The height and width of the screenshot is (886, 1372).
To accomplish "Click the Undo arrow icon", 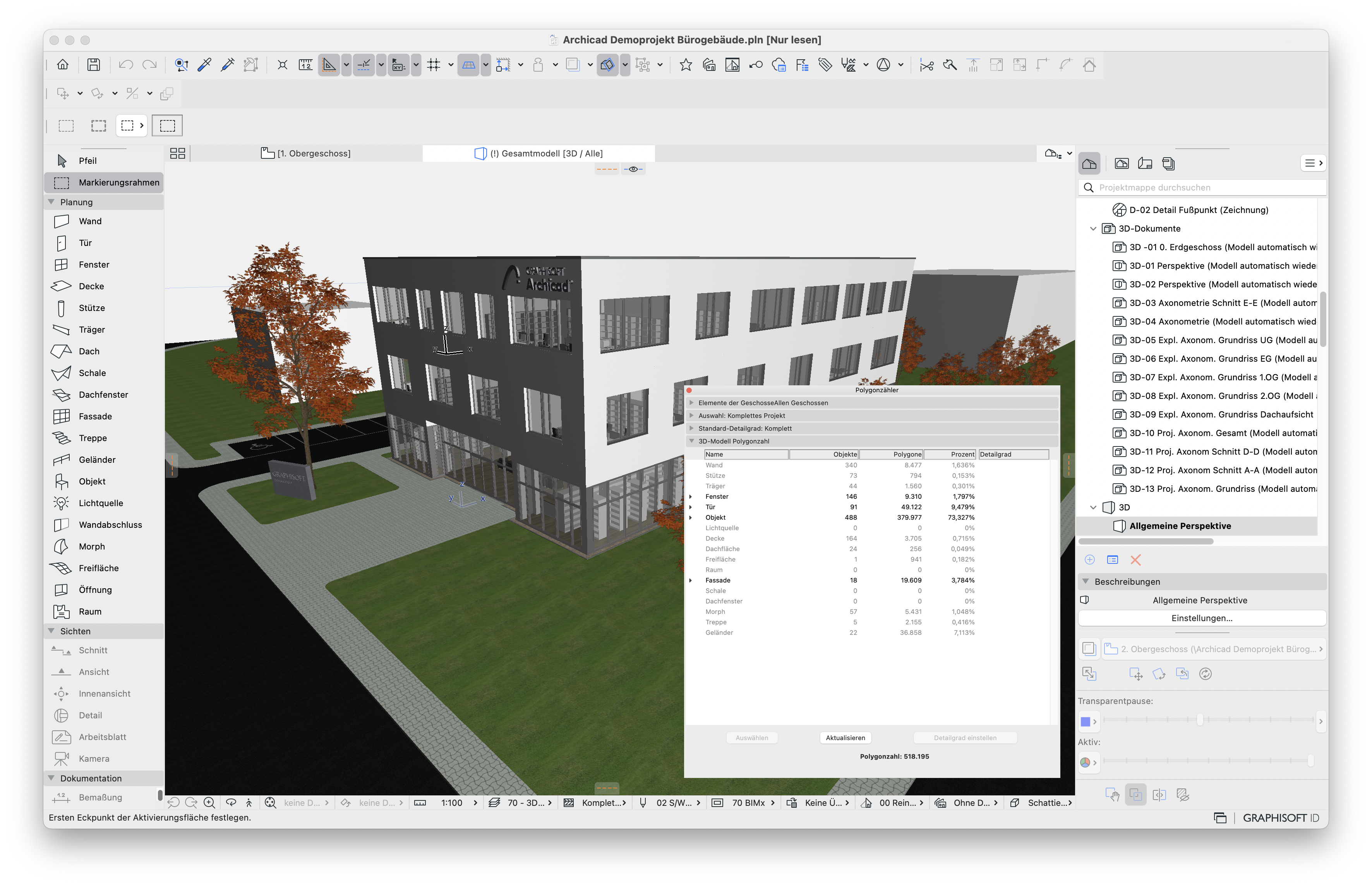I will [x=126, y=65].
